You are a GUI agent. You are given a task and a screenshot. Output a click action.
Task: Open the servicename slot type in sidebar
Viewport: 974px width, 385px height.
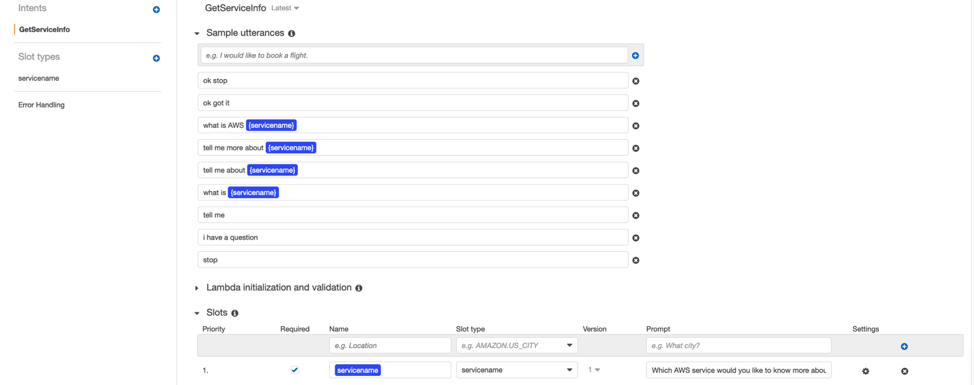pyautogui.click(x=39, y=78)
